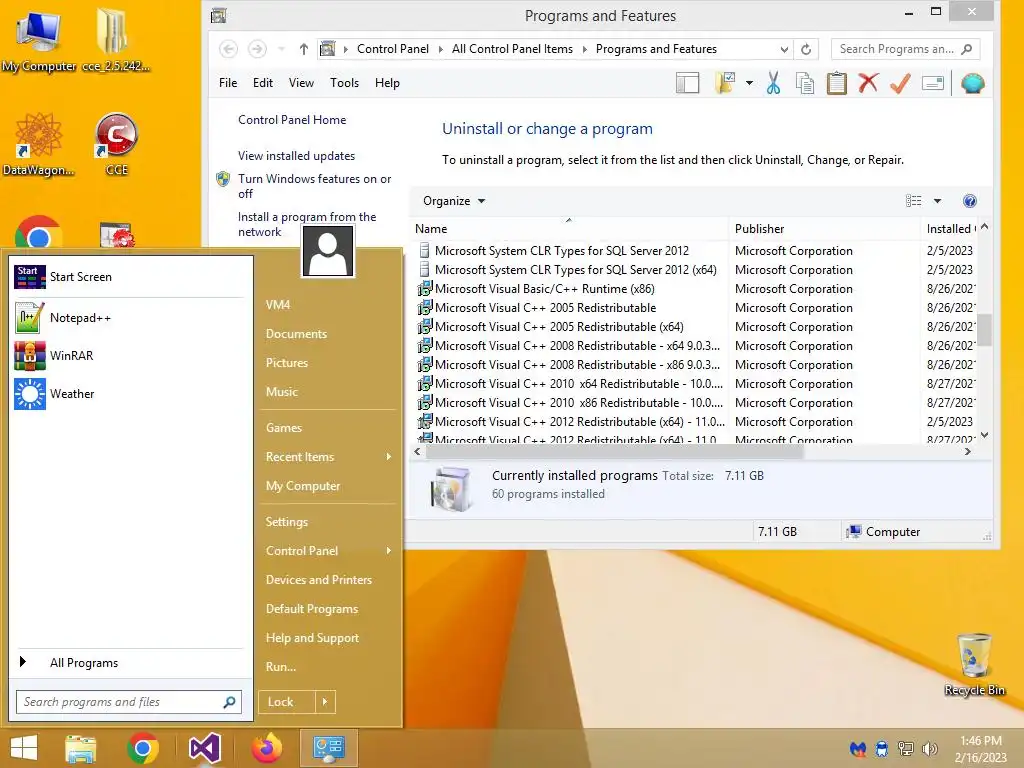1024x768 pixels.
Task: Open Default Programs from start menu
Action: (x=312, y=609)
